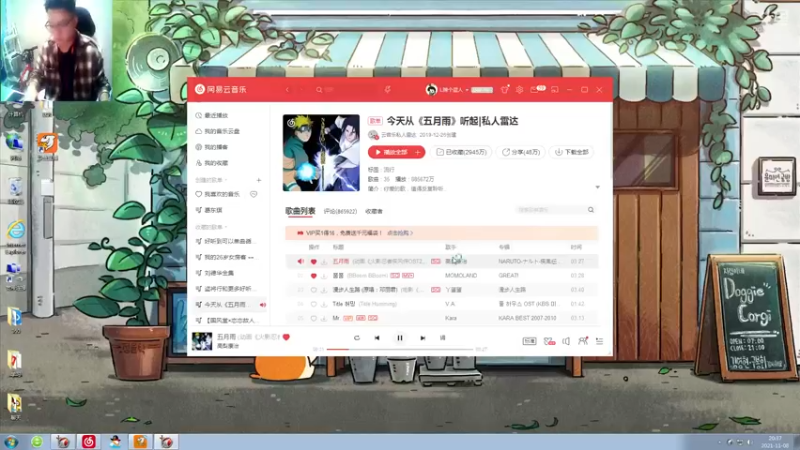Click the listen-to-identify microphone icon
Image resolution: width=800 pixels, height=450 pixels.
click(387, 90)
